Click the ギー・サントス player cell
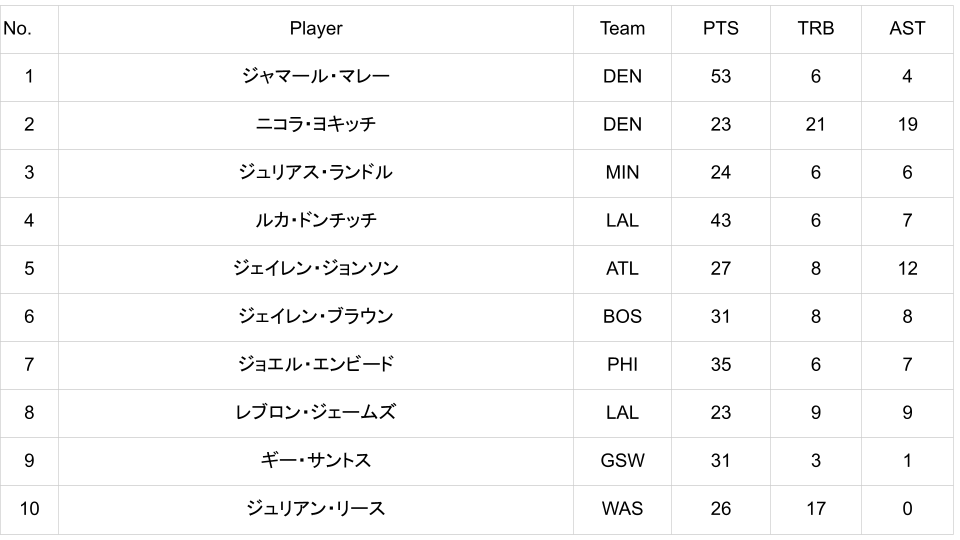The height and width of the screenshot is (540, 960). 315,460
